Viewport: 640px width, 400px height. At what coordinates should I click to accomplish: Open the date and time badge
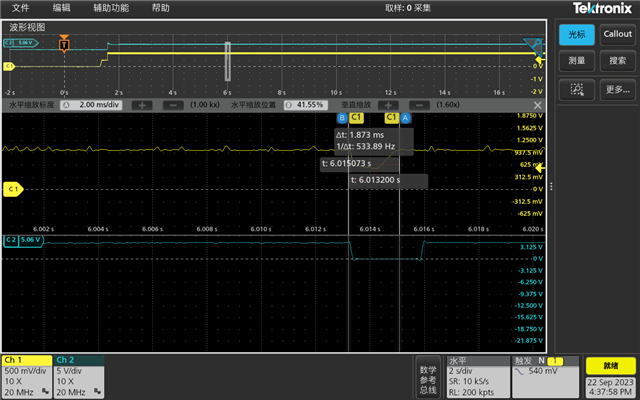point(611,387)
